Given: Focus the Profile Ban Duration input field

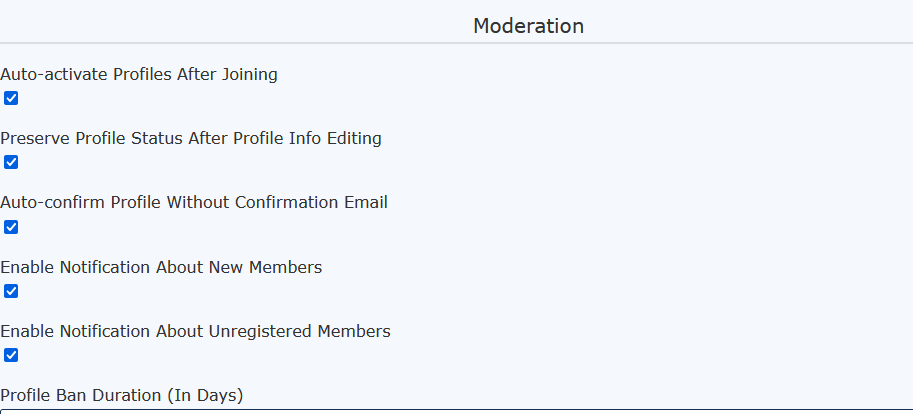Looking at the screenshot, I should pos(456,411).
